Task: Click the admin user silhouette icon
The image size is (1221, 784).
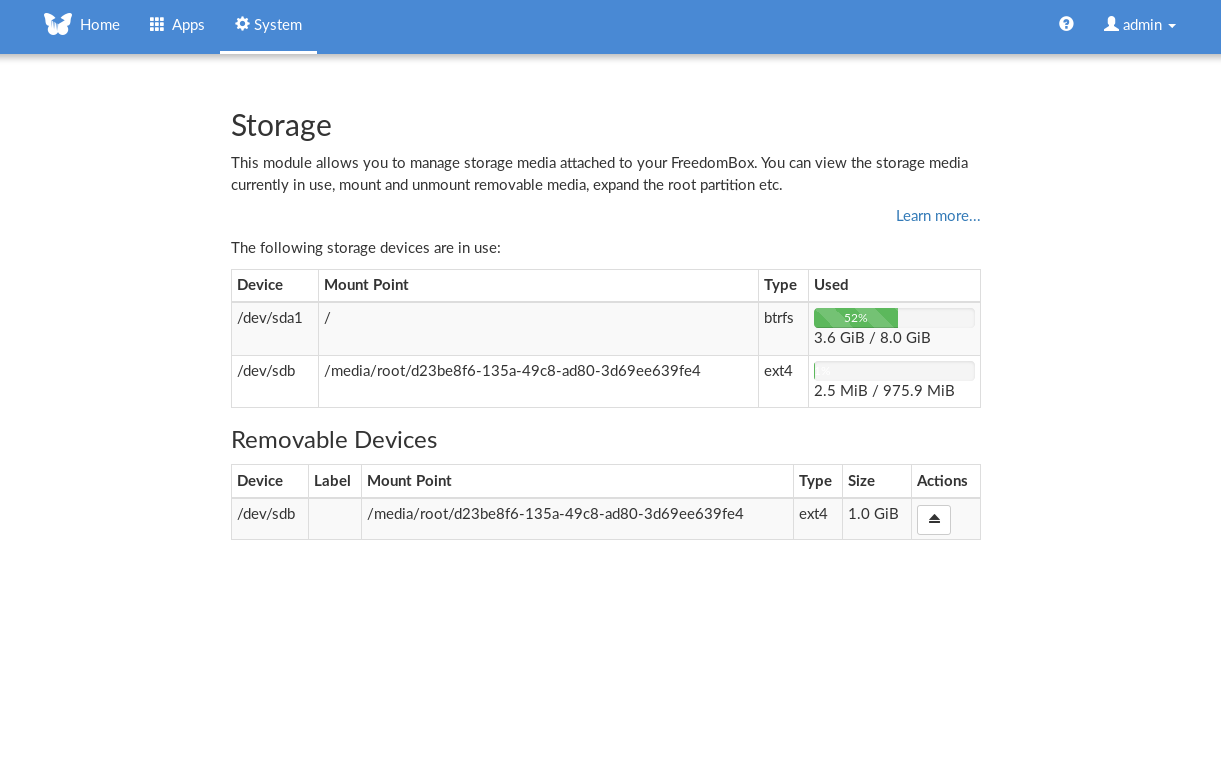Action: point(1111,24)
